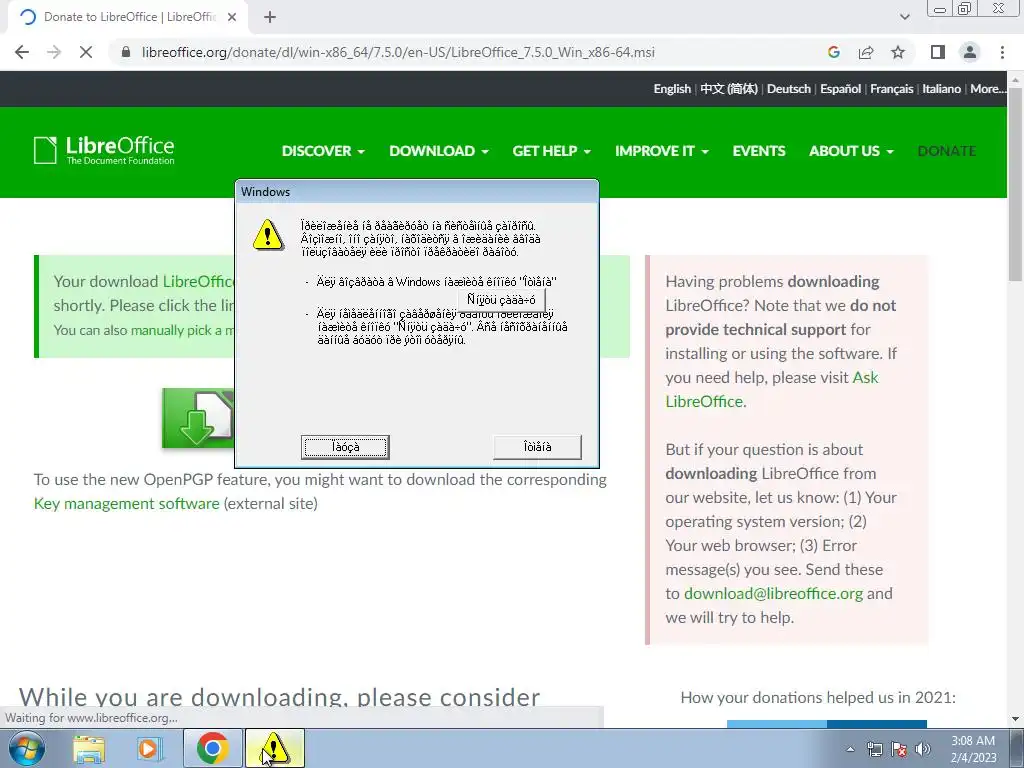The height and width of the screenshot is (768, 1024).
Task: Open the side panel icon
Action: (x=938, y=52)
